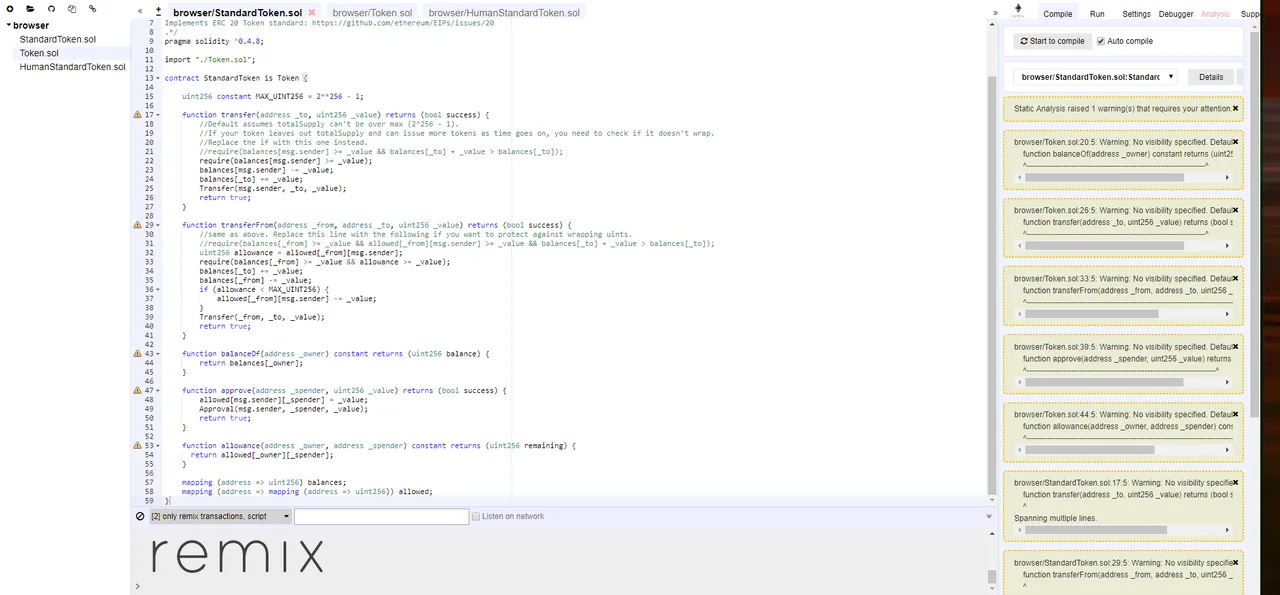Click the warning icon beside line 43
Screen dimensions: 1280x595
point(138,354)
